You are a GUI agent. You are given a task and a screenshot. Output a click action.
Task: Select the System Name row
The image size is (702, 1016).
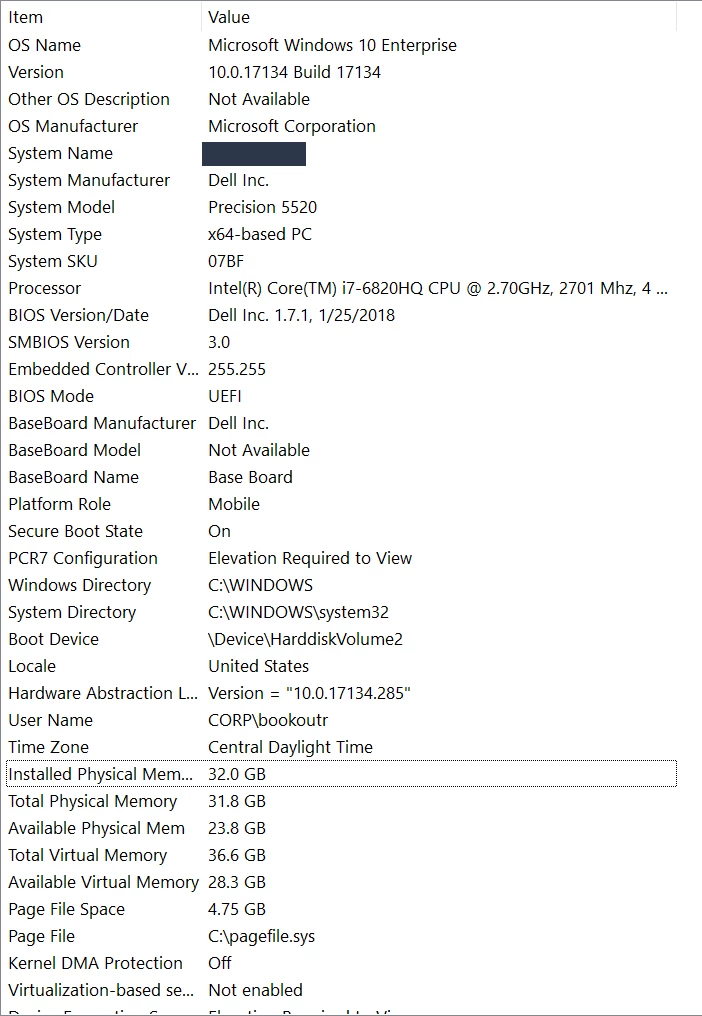click(342, 154)
